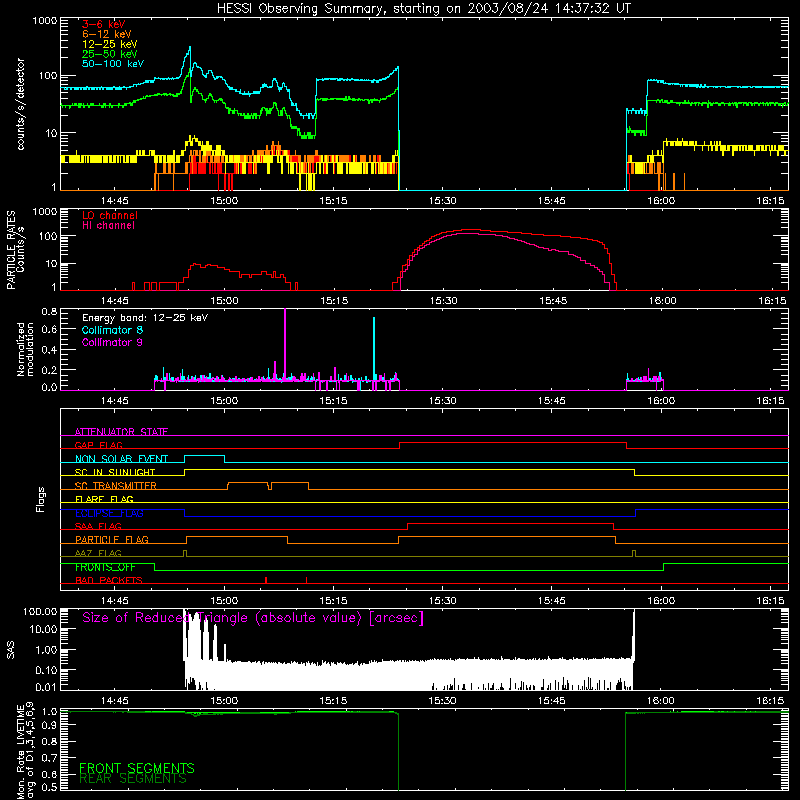Click the 0.8 tick on modulation axis
The width and height of the screenshot is (800, 800).
[49, 312]
